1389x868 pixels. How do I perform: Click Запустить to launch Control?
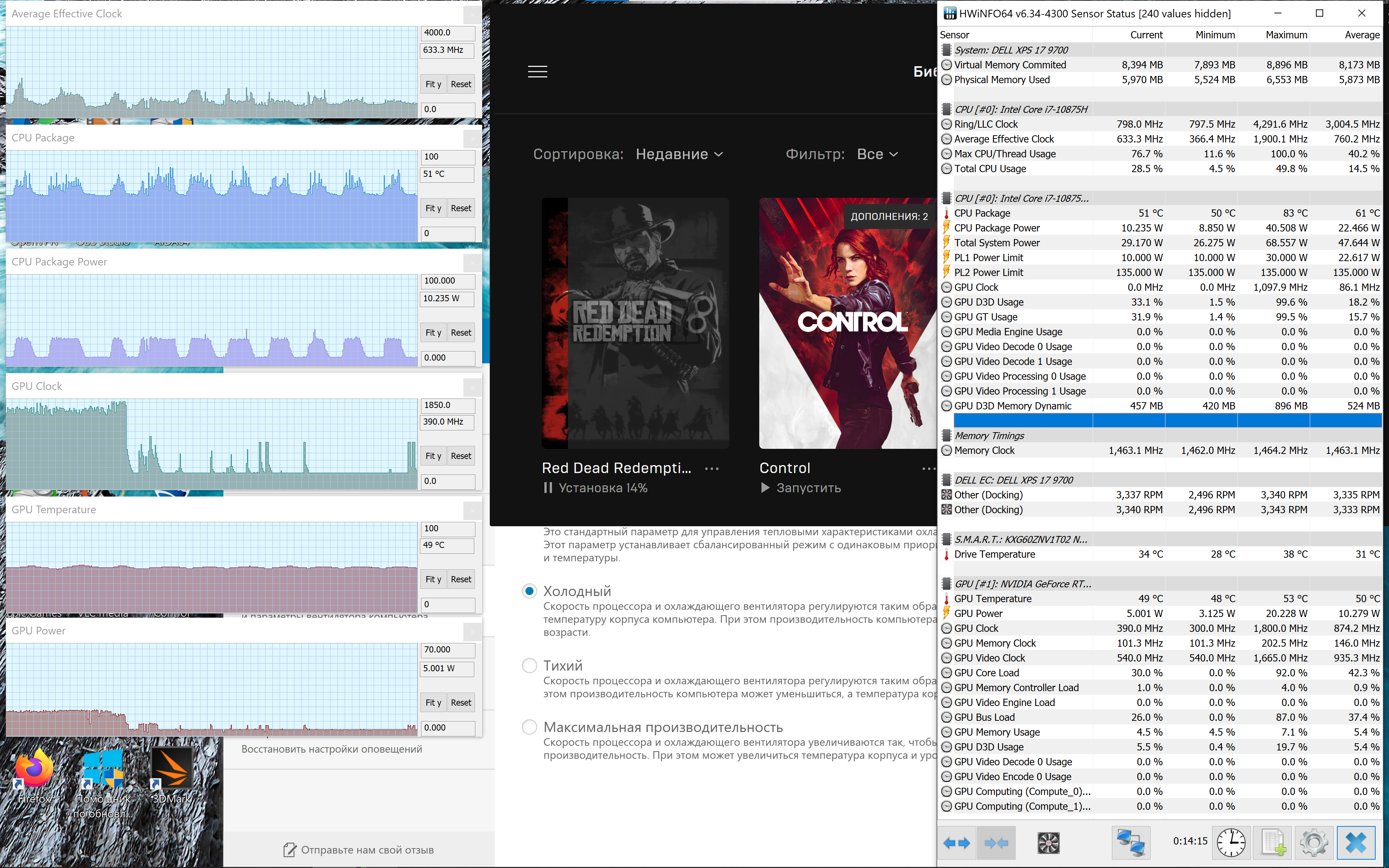[809, 488]
